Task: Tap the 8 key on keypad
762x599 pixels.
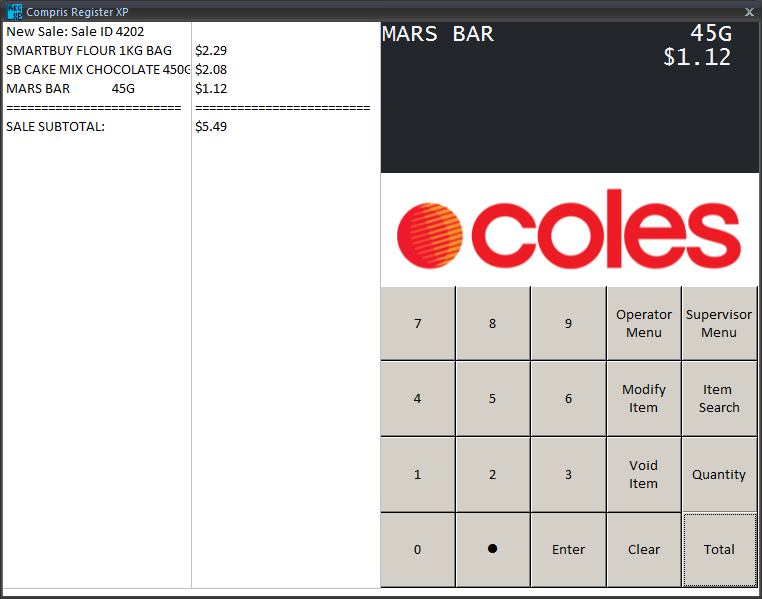Action: coord(492,324)
